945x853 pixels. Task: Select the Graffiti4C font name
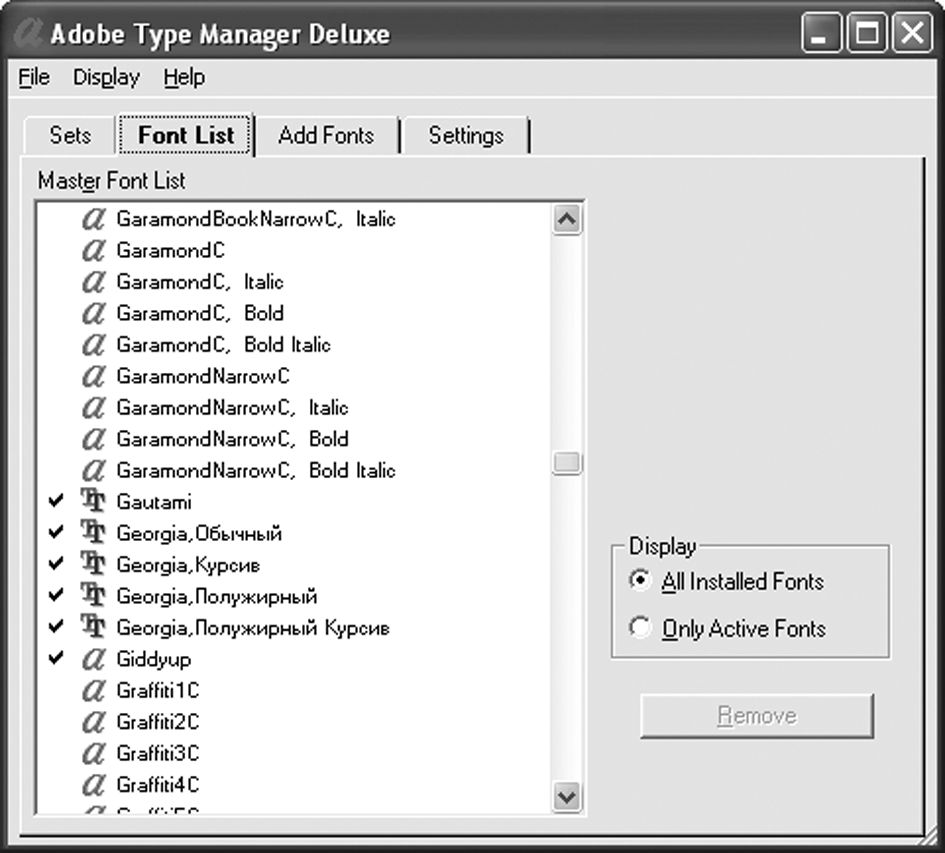pos(158,784)
